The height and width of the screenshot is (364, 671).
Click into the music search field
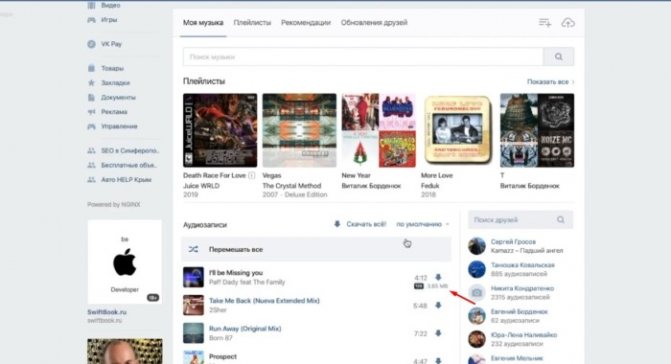point(363,57)
